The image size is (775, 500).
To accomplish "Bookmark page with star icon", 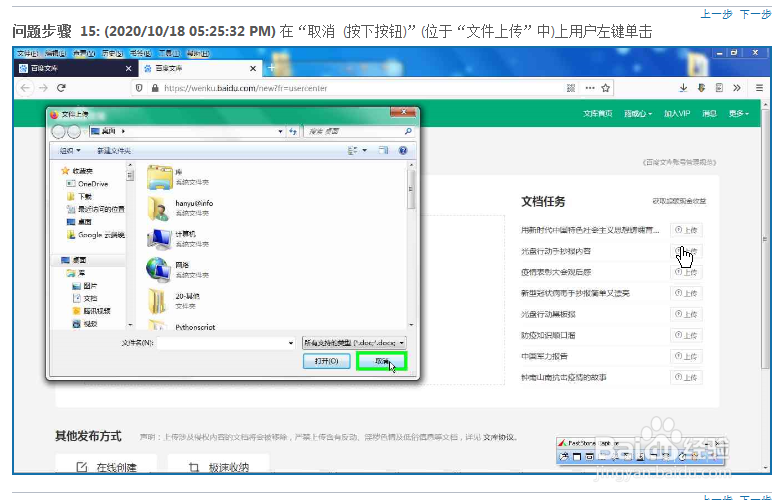I will [x=605, y=88].
